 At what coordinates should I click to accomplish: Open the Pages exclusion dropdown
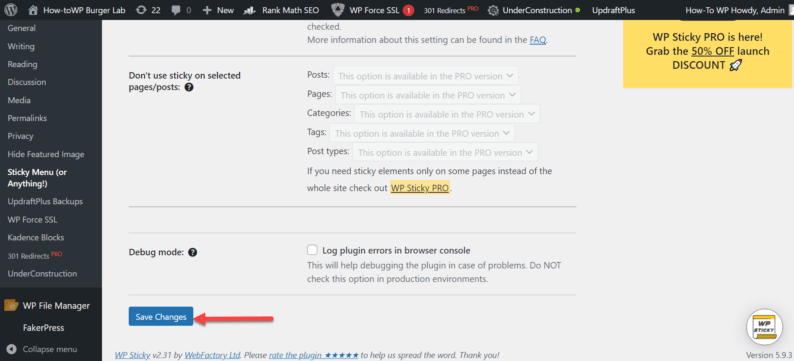[428, 95]
